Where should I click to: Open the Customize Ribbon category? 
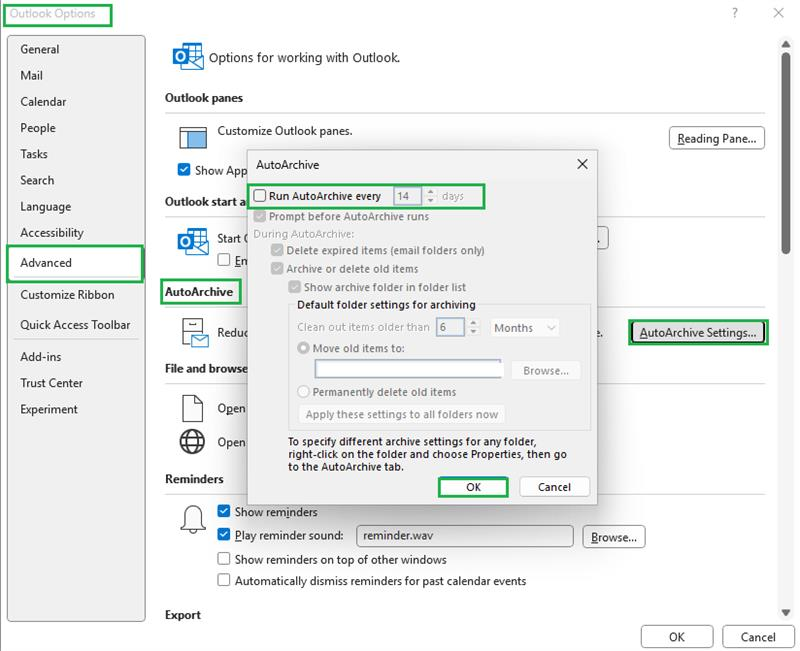click(76, 294)
